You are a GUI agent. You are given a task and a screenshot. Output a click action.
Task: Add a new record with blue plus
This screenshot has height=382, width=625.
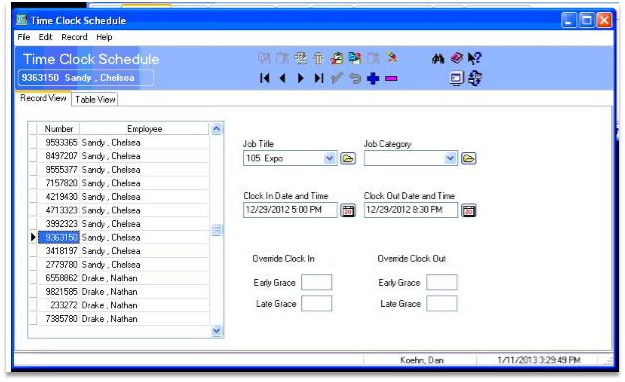(x=373, y=78)
